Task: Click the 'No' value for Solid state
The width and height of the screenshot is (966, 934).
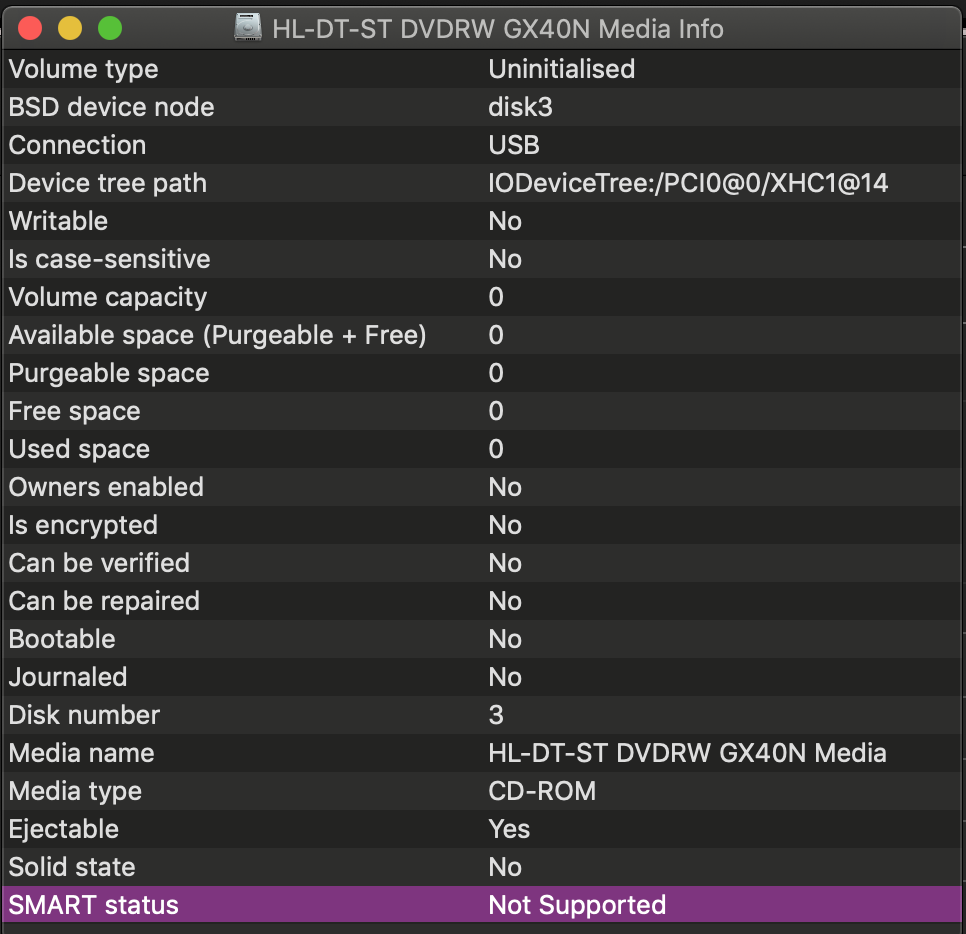Action: (505, 867)
